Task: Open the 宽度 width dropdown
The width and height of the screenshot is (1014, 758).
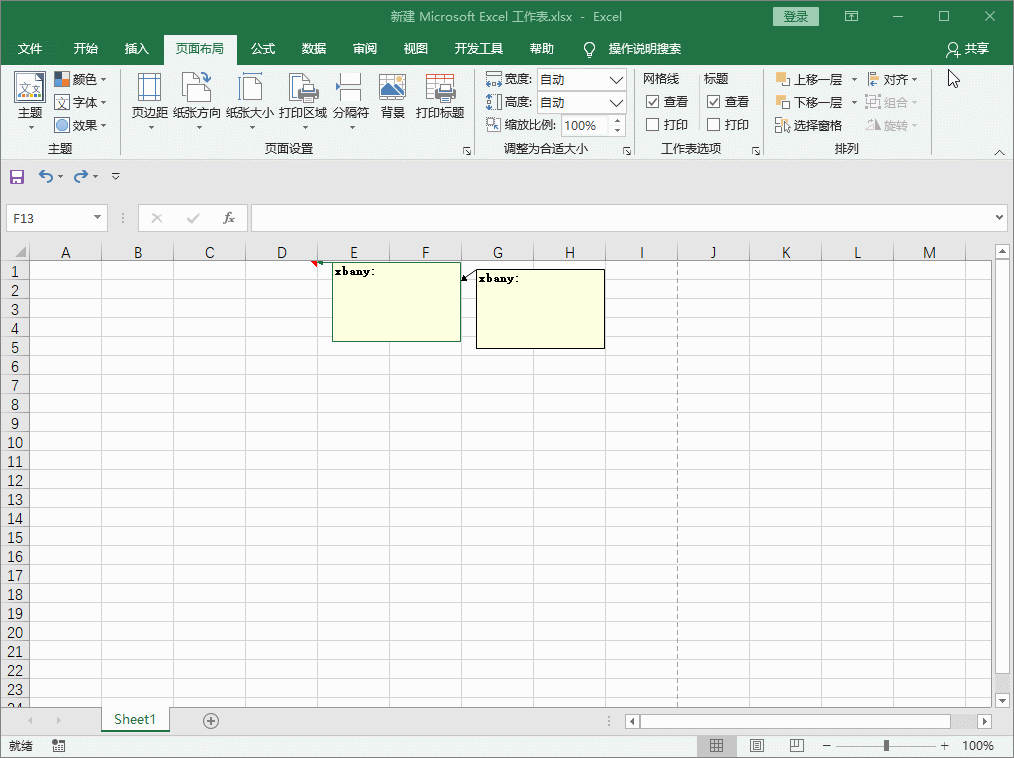Action: pos(616,80)
